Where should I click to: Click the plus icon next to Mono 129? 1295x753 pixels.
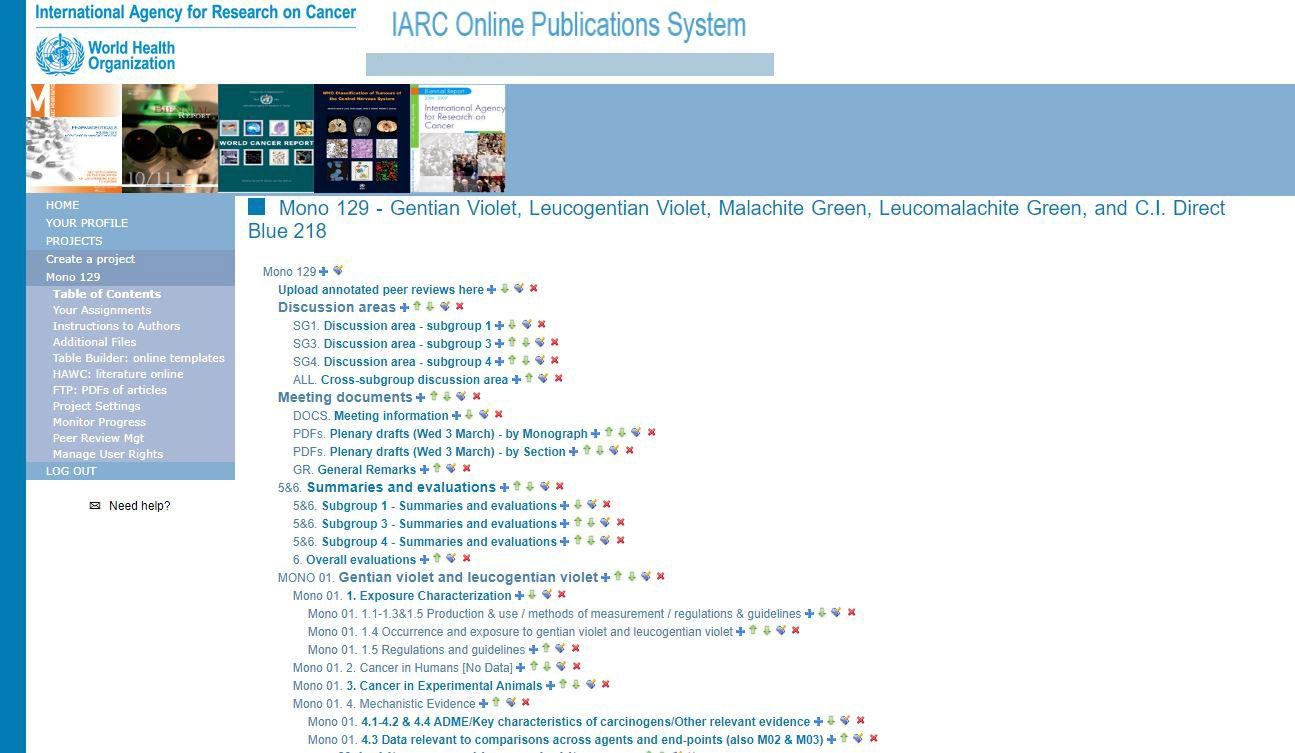(x=324, y=272)
